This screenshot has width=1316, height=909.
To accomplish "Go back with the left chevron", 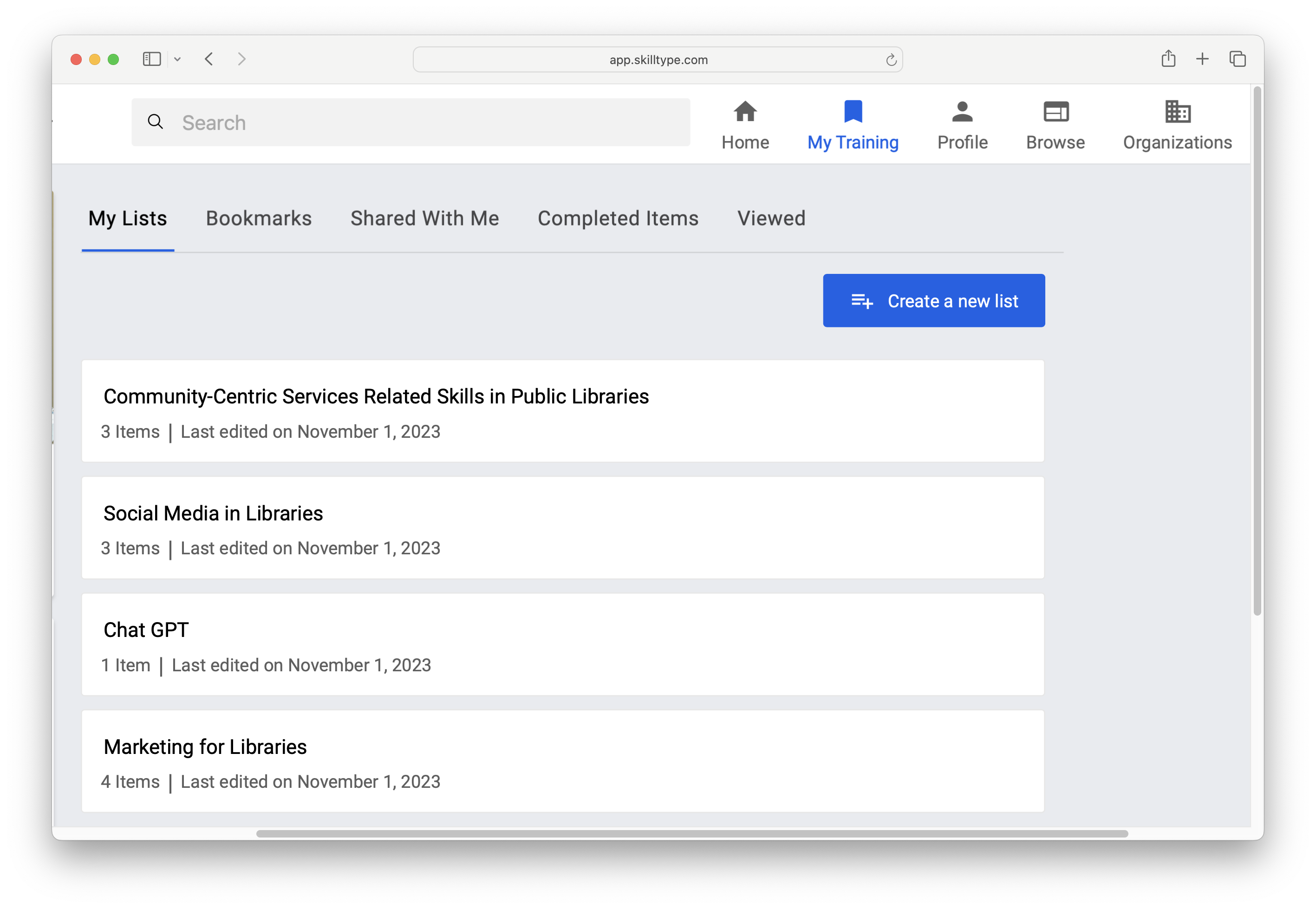I will [209, 59].
